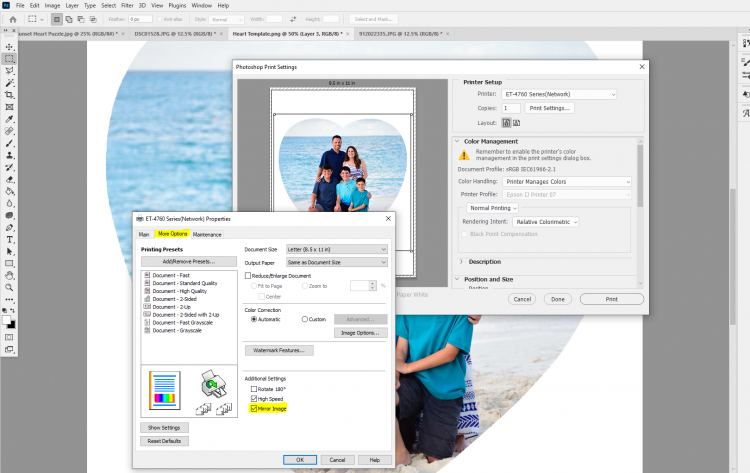Select the Type tool
This screenshot has height=473, width=750.
click(9, 240)
